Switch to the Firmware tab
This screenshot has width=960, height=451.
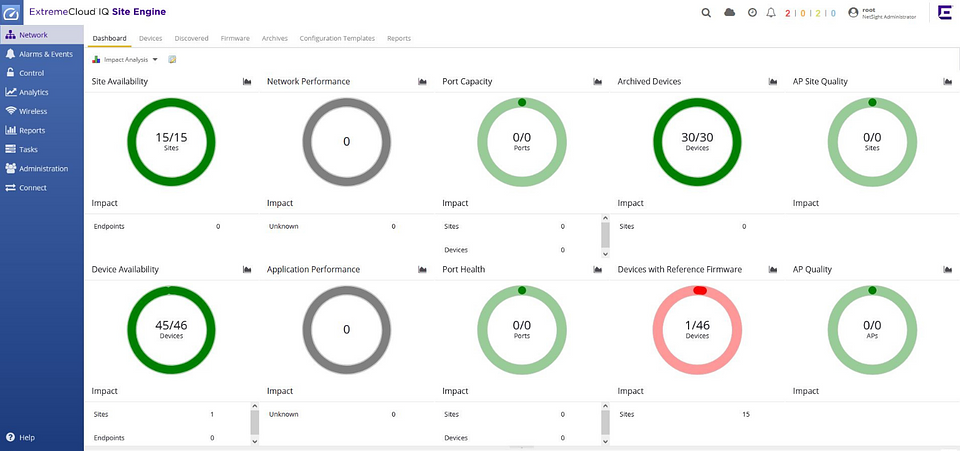235,38
